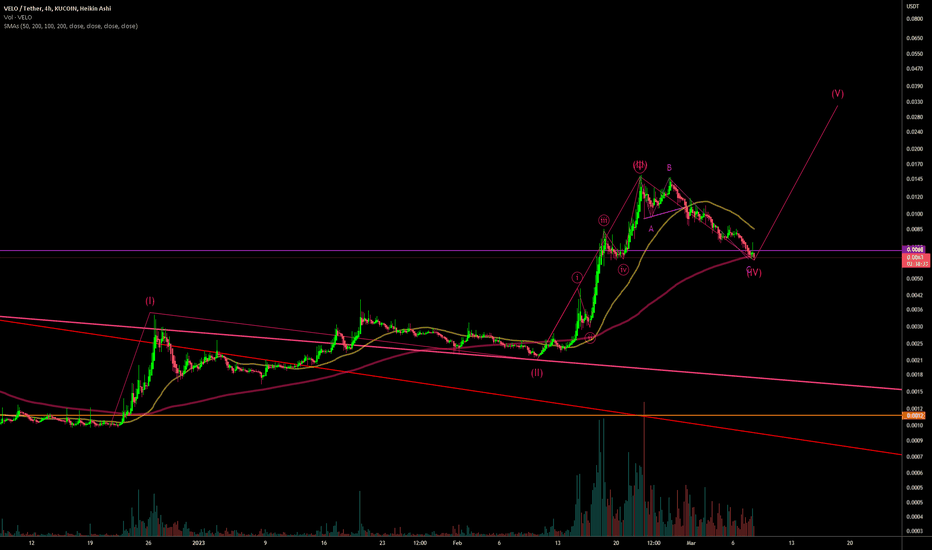Select the wave (III) label at the peak
Screen dimensions: 932x550
click(640, 165)
